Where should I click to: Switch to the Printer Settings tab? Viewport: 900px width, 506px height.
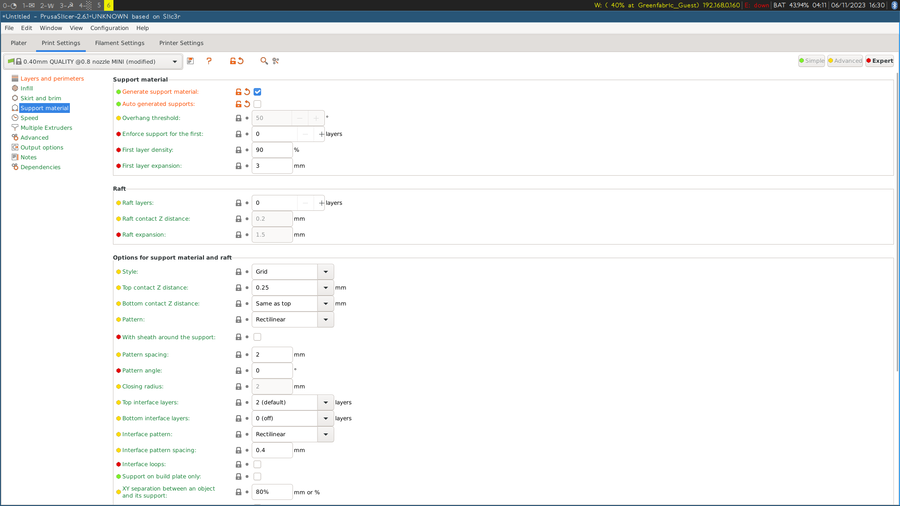181,43
